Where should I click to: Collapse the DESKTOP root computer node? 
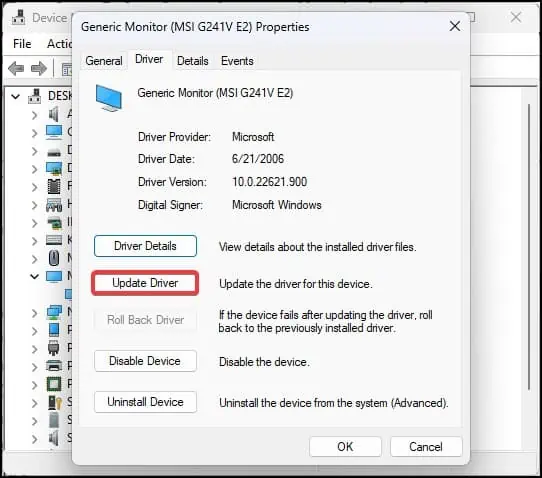[16, 96]
